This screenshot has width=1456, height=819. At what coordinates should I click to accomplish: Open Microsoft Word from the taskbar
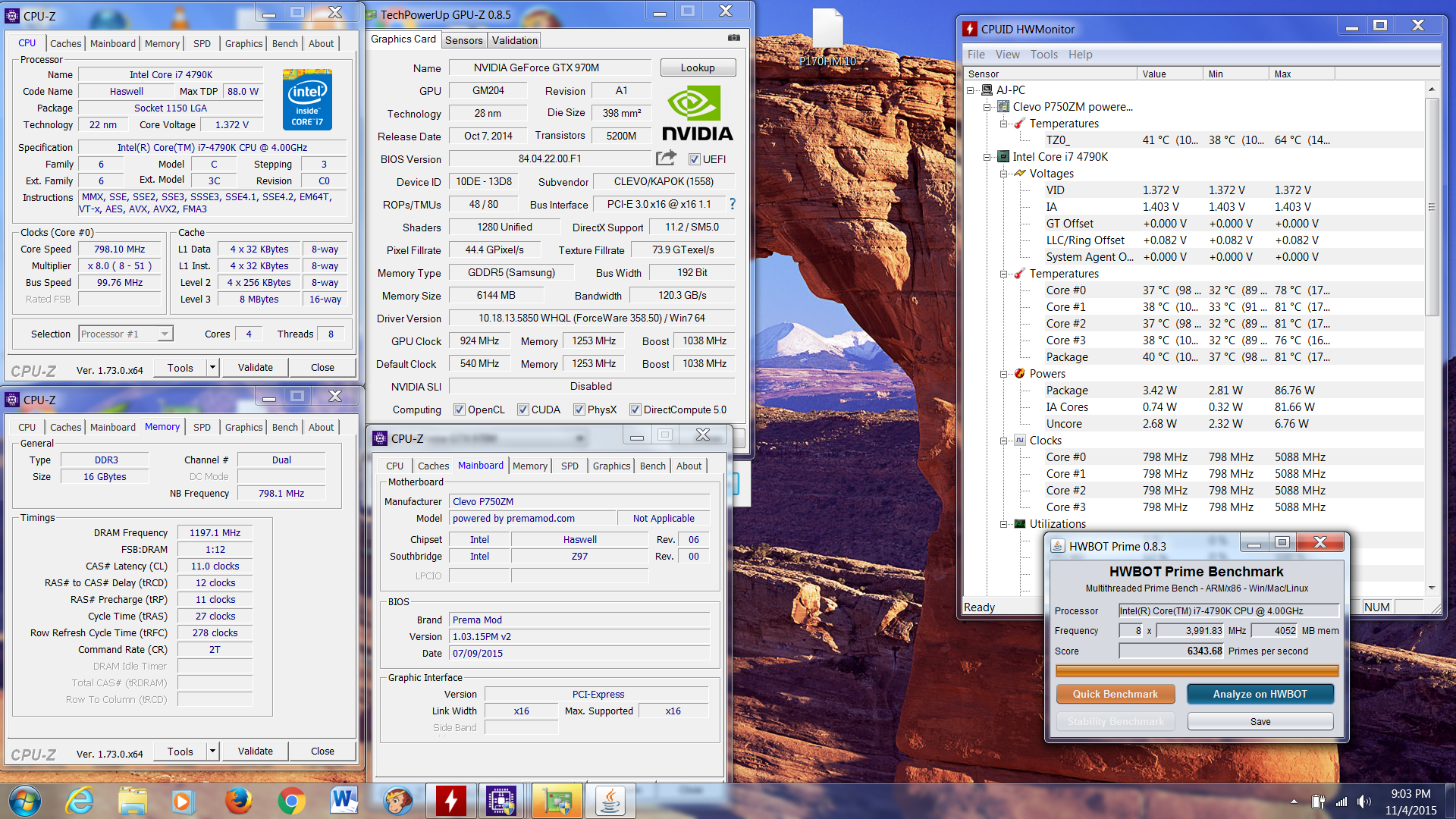coord(344,801)
